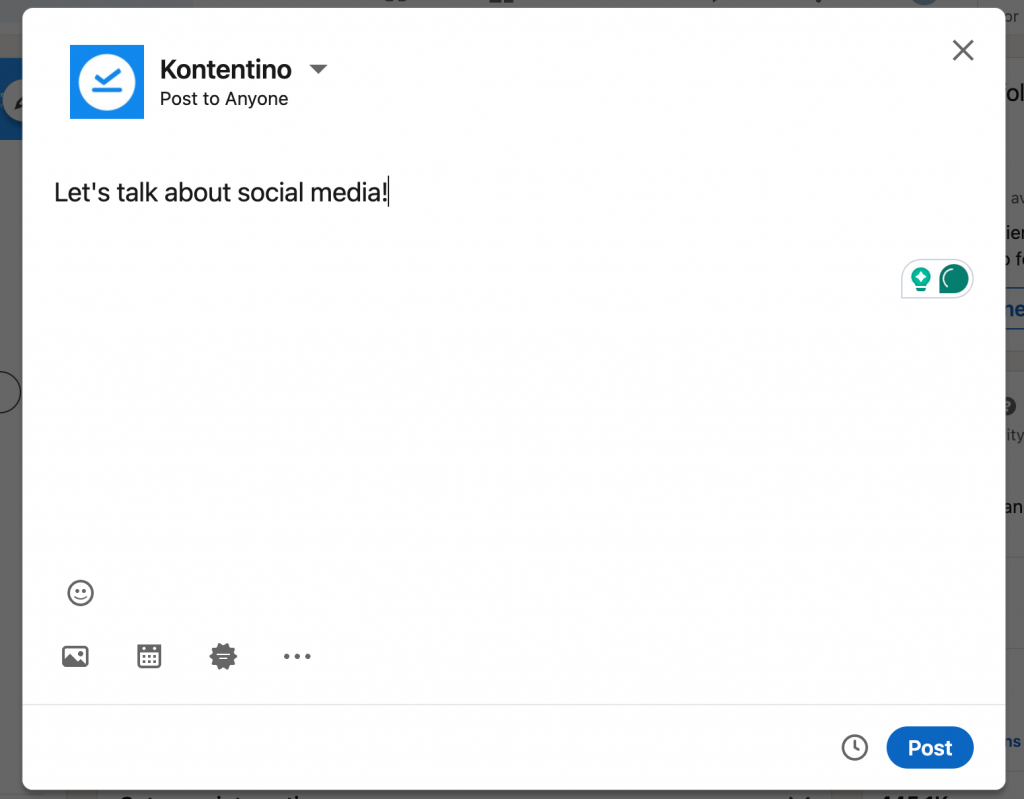
Task: Open the green writing assistant bubble
Action: point(953,279)
